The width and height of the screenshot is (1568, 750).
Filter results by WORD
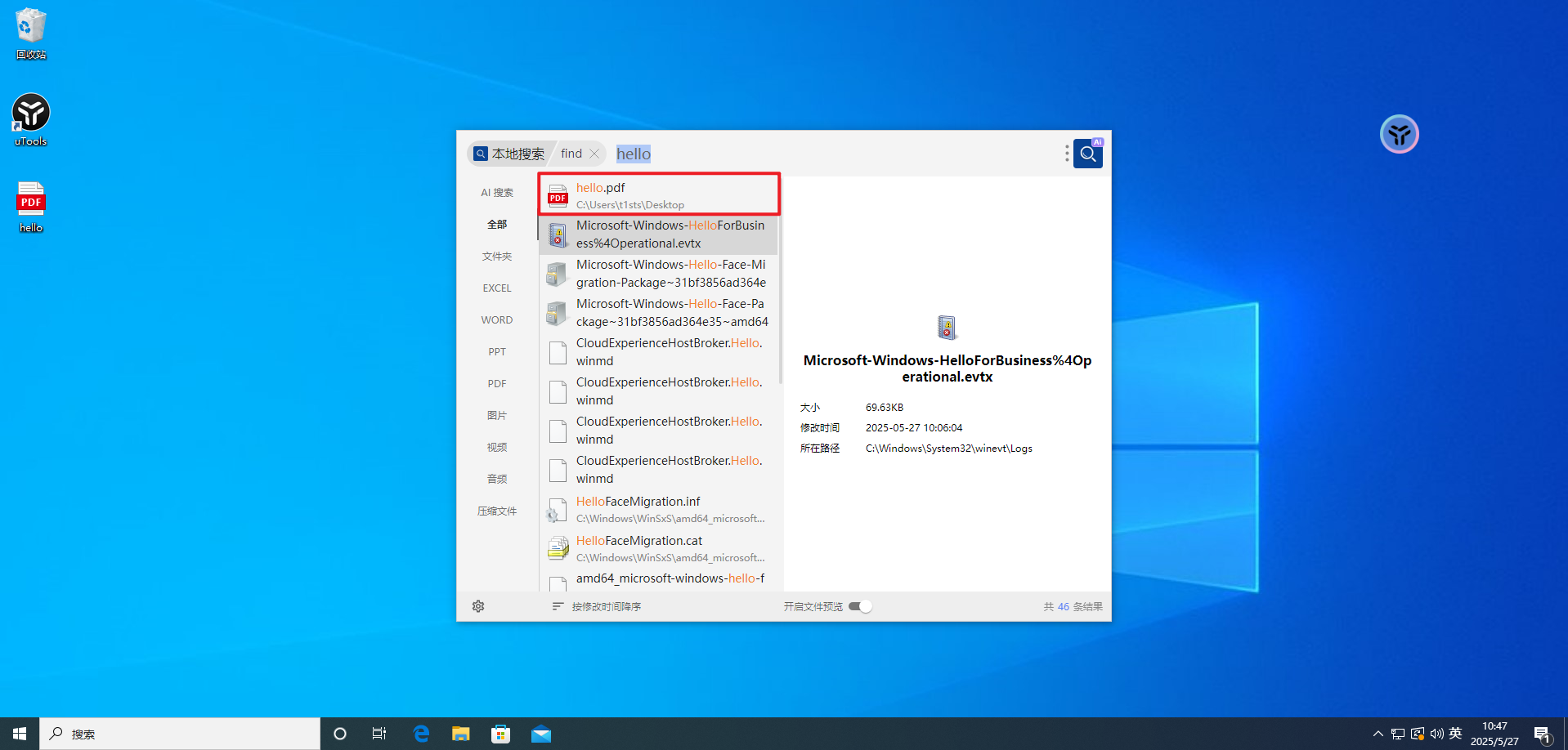click(x=497, y=320)
